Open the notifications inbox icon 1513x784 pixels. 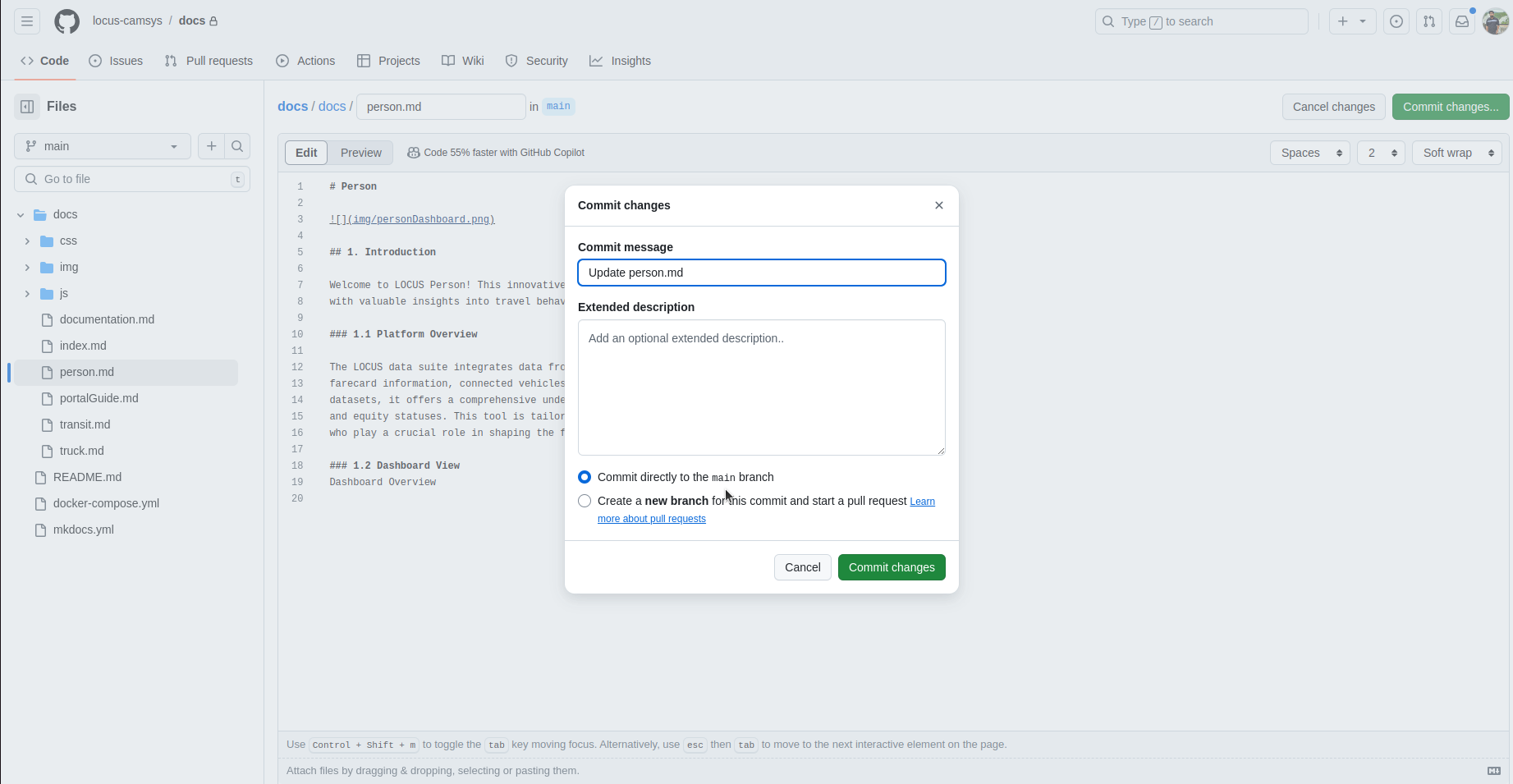1462,21
